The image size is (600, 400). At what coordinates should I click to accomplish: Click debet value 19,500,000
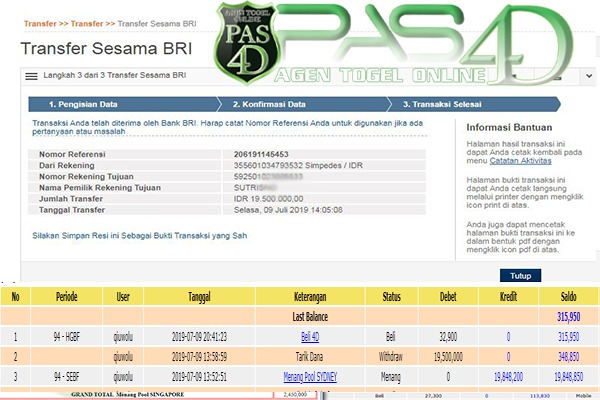448,357
